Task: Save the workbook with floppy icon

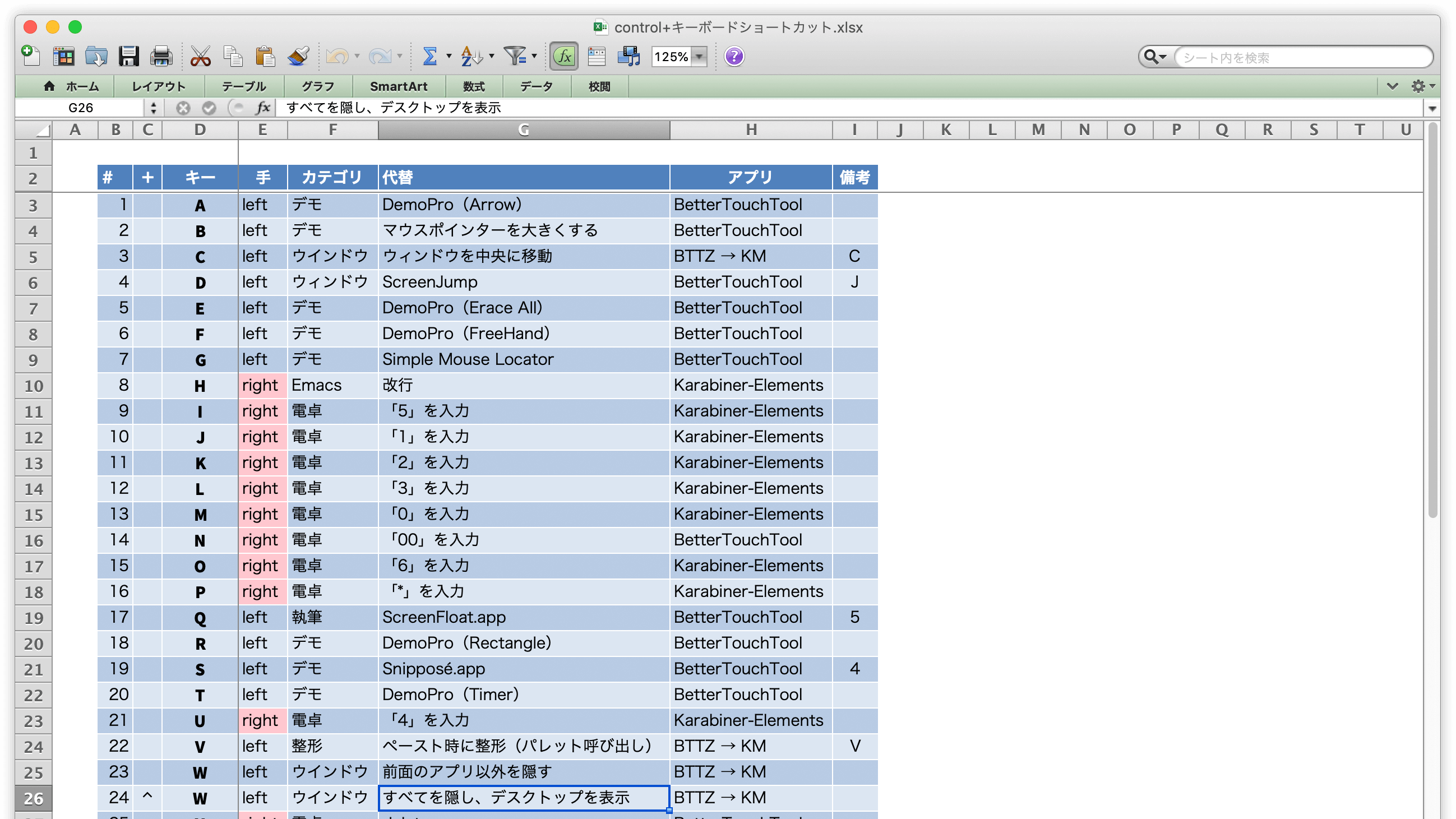Action: point(129,56)
